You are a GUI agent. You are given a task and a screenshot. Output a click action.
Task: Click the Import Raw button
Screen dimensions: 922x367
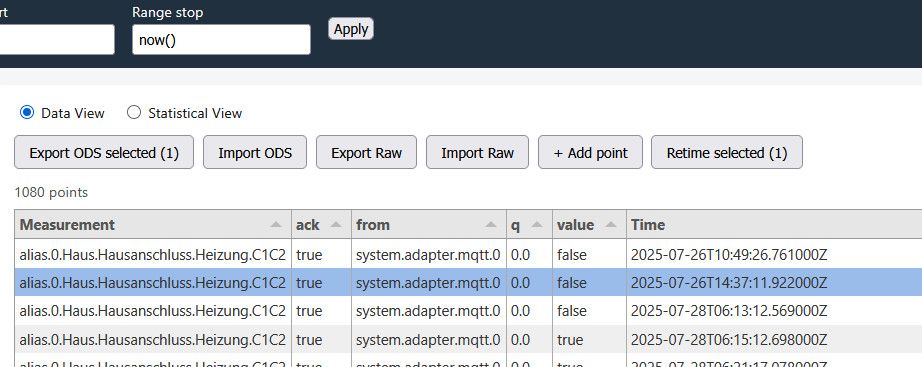(x=477, y=152)
